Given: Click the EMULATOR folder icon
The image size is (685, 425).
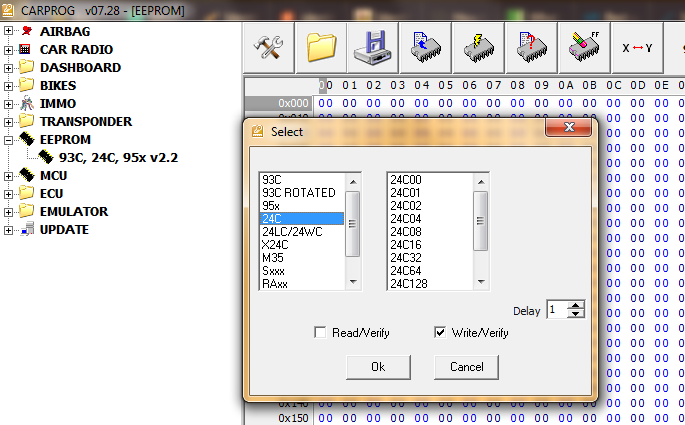Looking at the screenshot, I should [27, 211].
